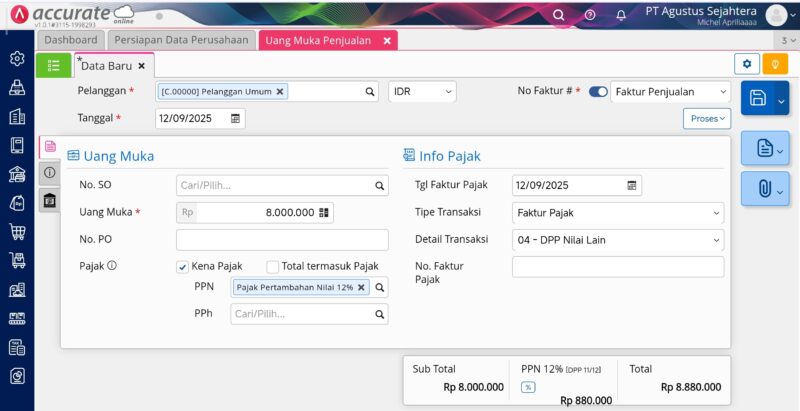Open the Tipe Transaksi dropdown
The image size is (800, 411).
(617, 212)
